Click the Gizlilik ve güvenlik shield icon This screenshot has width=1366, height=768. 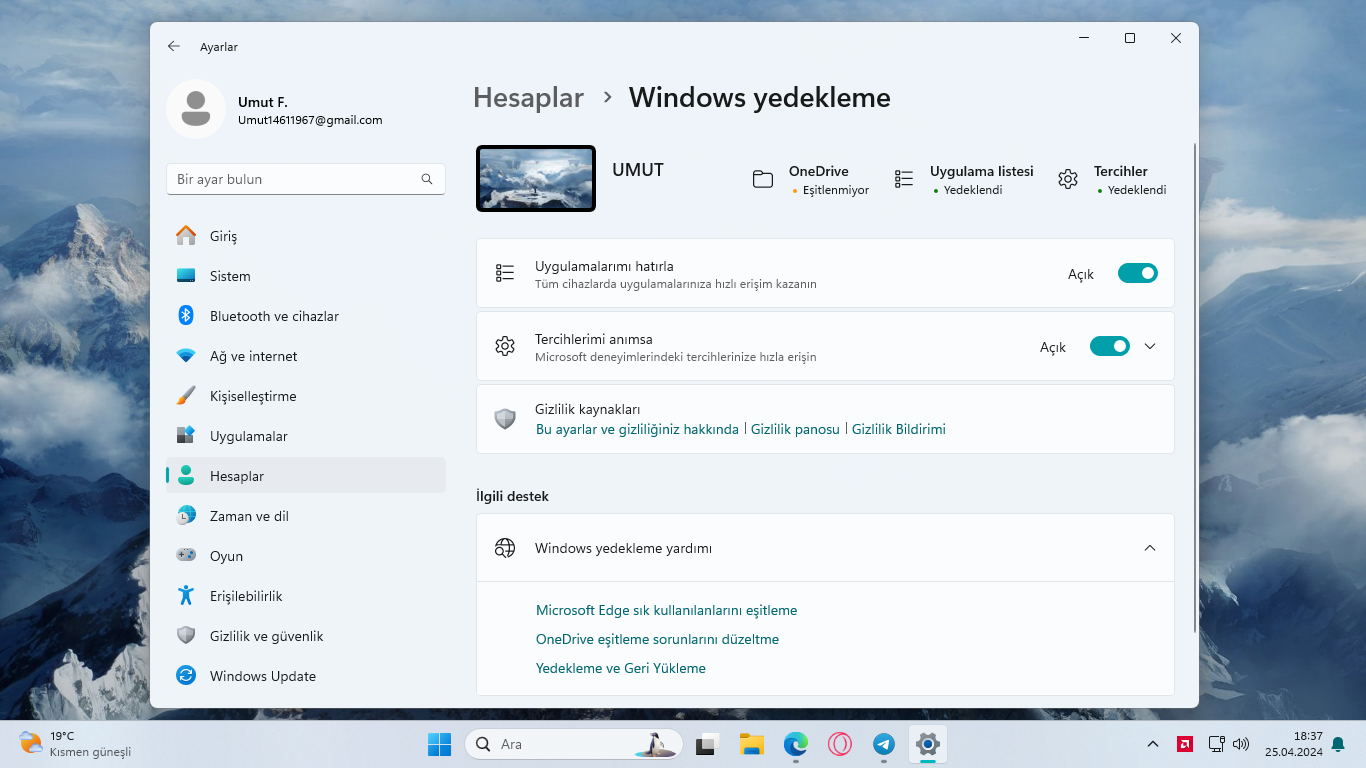tap(186, 635)
